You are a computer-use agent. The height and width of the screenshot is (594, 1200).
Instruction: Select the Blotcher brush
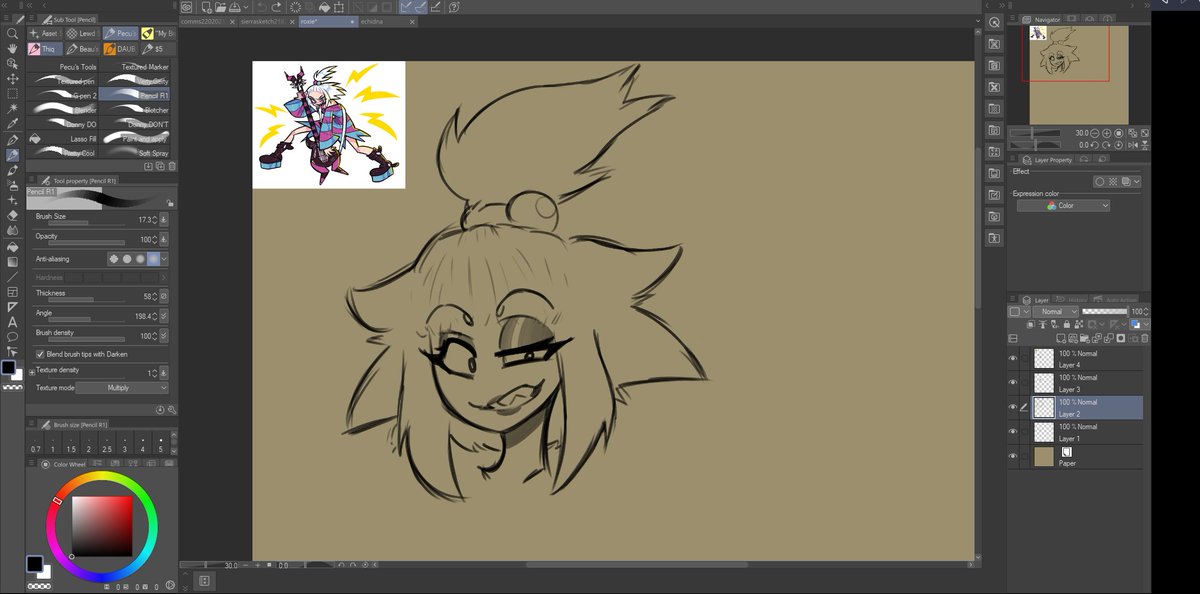[135, 110]
